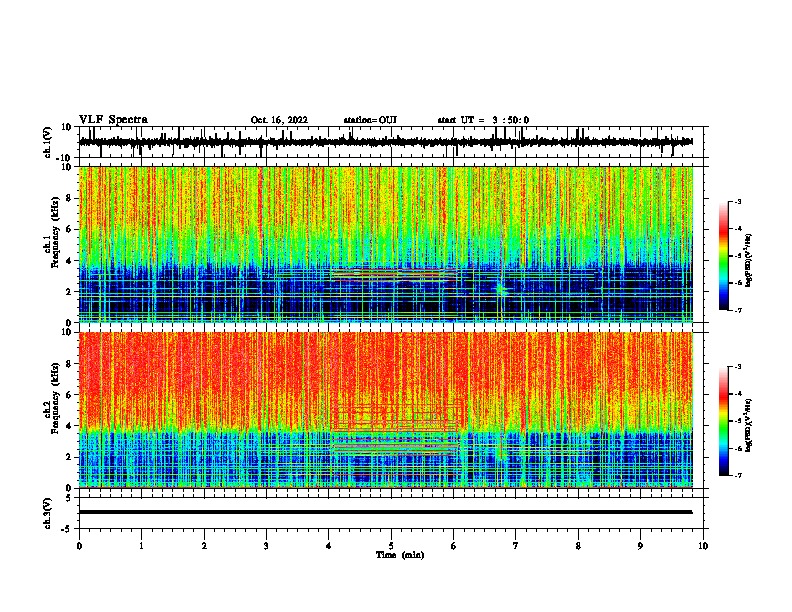792x612 pixels.
Task: Click the "-3" label on ch.1 colorbar
Action: coord(738,201)
